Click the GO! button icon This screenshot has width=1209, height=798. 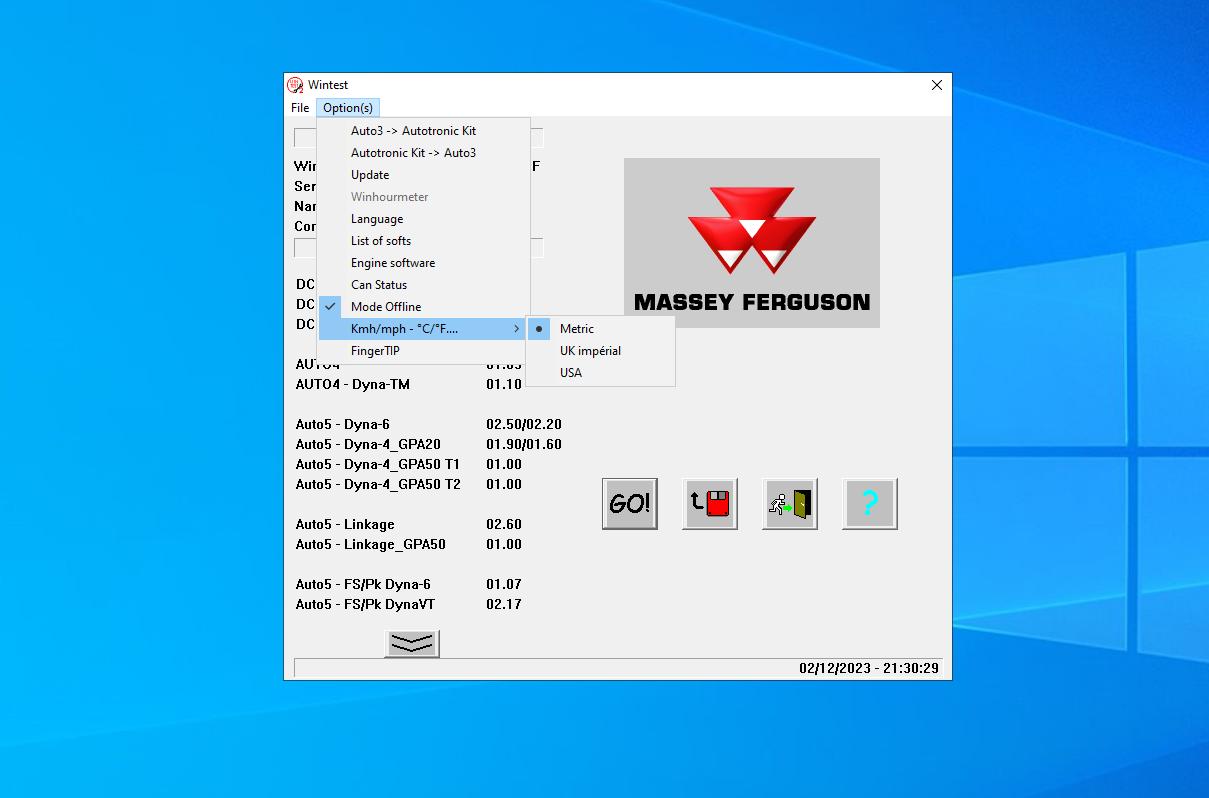pos(630,503)
